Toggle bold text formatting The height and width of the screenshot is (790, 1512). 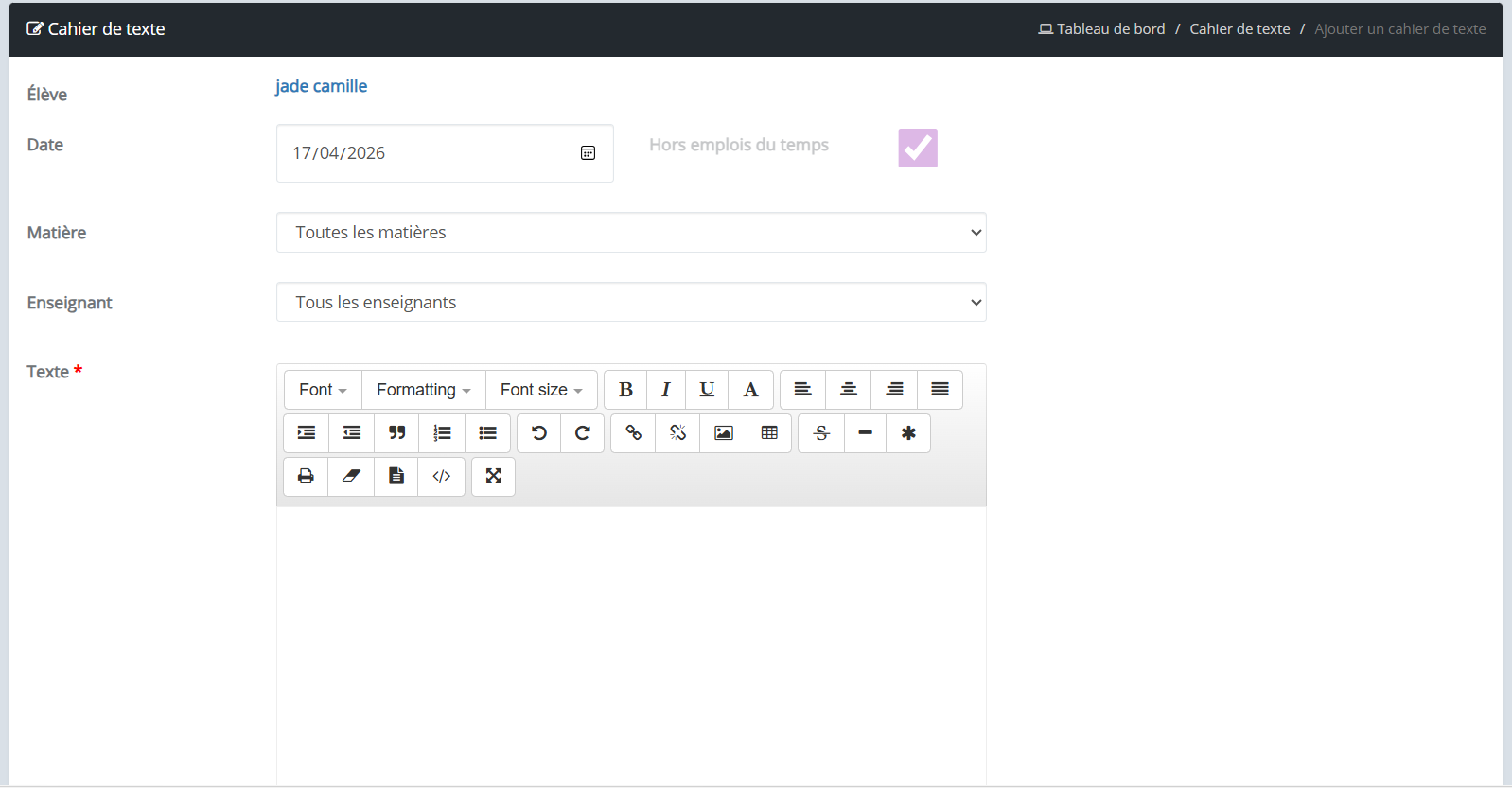tap(625, 390)
